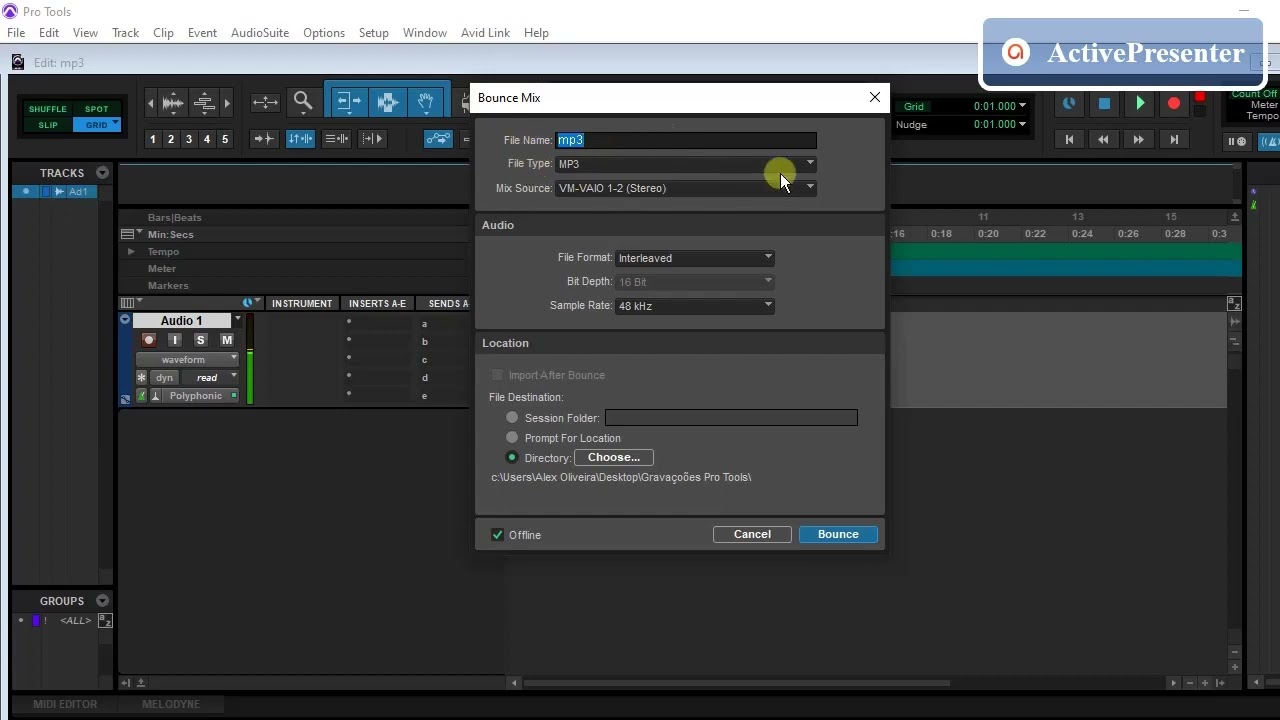This screenshot has width=1280, height=720.
Task: Toggle the Offline bounce checkbox
Action: [497, 535]
